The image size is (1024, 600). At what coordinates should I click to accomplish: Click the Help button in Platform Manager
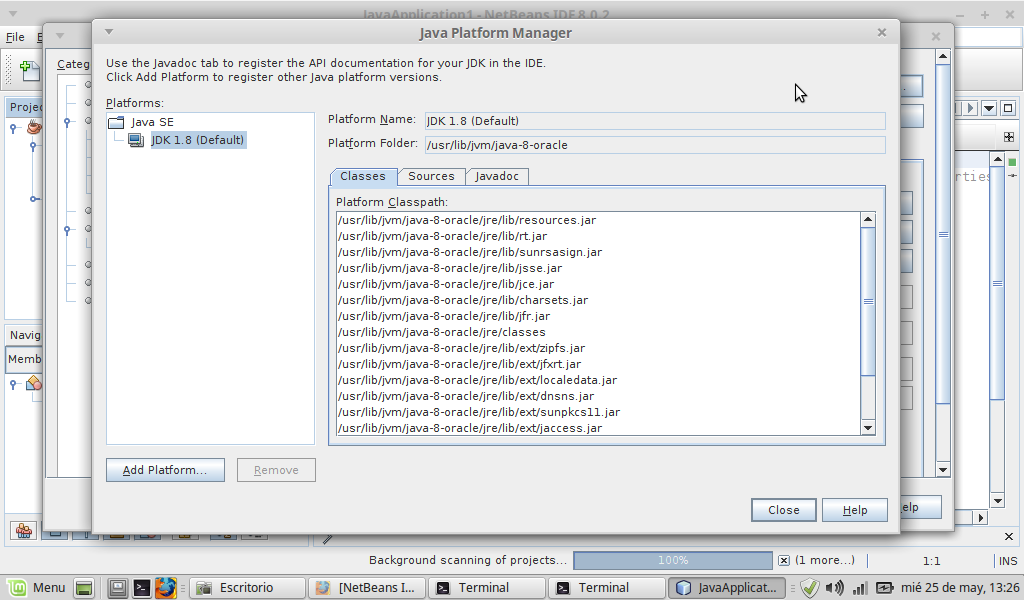(x=854, y=510)
